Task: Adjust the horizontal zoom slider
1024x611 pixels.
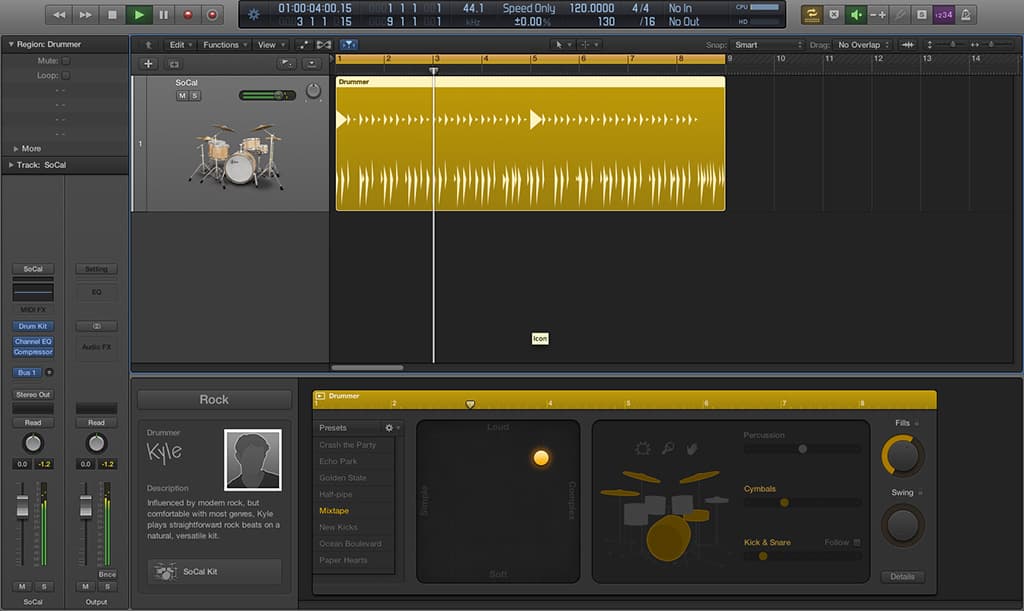Action: pyautogui.click(x=991, y=44)
